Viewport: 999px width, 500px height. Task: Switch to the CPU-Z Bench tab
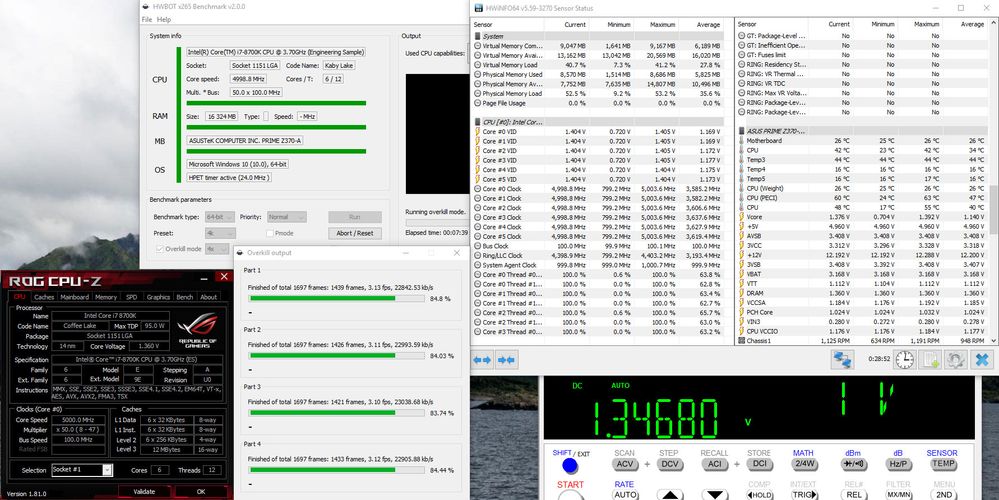click(185, 297)
